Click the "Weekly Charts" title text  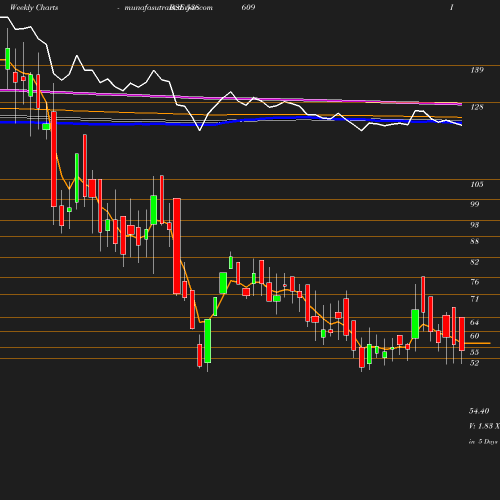click(34, 7)
